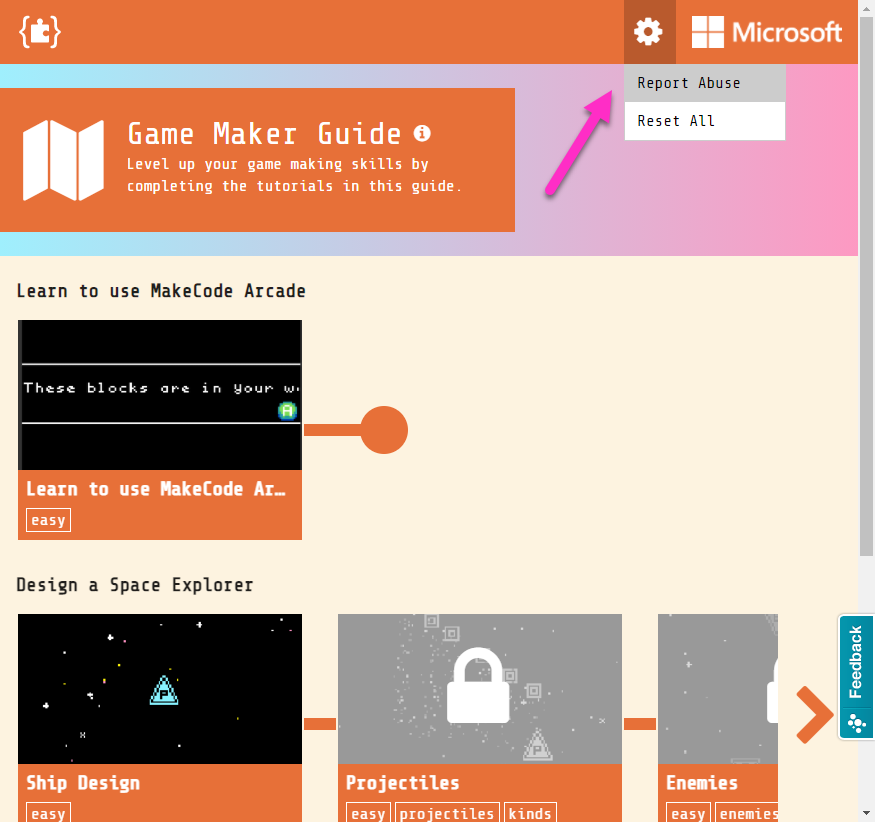
Task: Click the vertical scrollbar thumb
Action: click(866, 286)
